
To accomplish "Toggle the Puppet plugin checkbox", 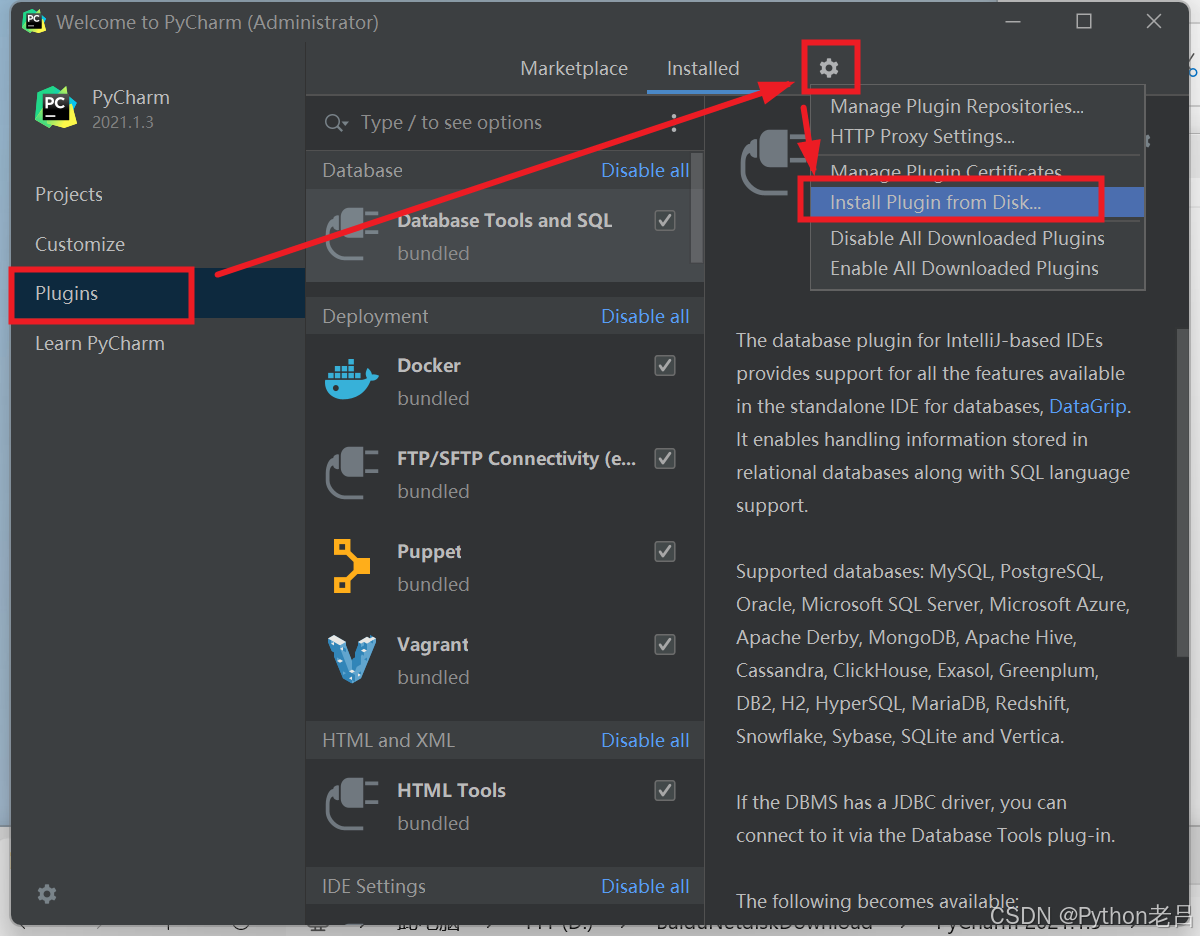I will [x=665, y=551].
